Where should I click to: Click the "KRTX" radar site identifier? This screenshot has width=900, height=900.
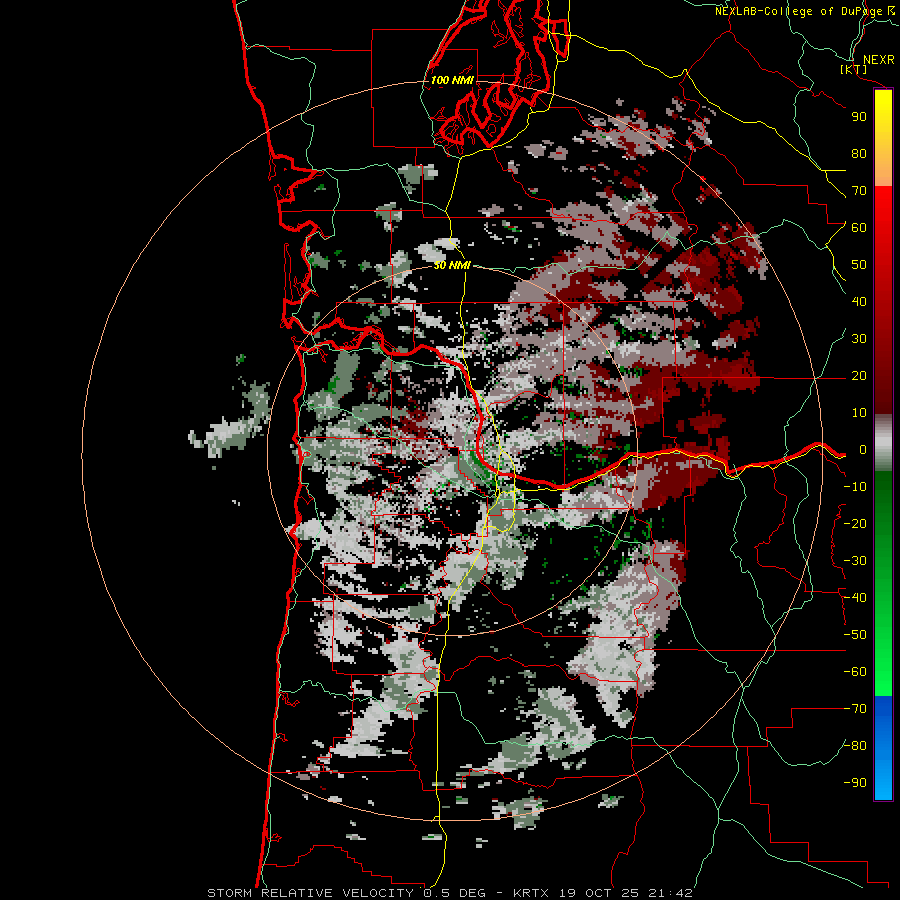(x=531, y=893)
